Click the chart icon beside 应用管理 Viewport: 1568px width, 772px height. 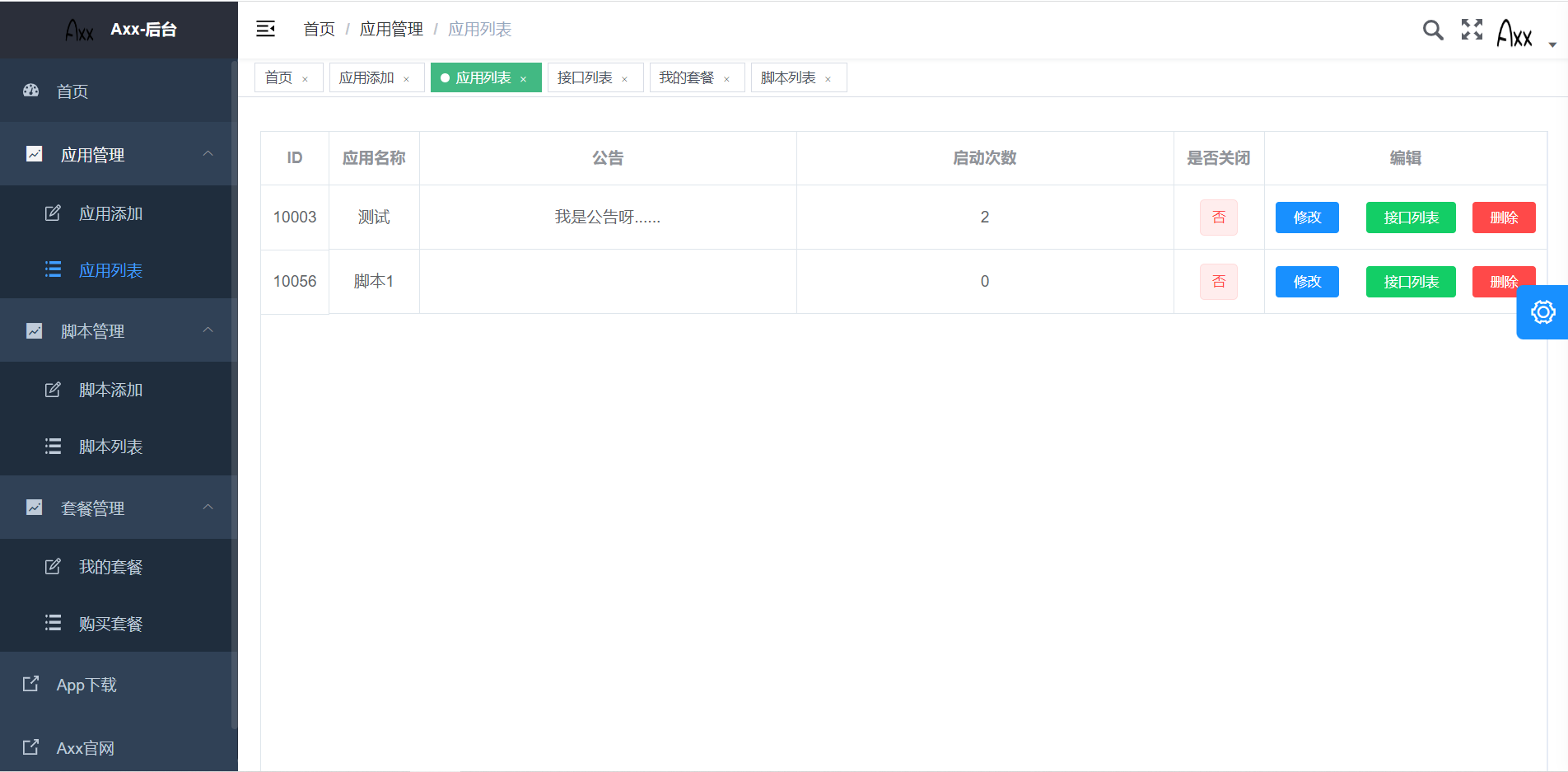(x=34, y=154)
